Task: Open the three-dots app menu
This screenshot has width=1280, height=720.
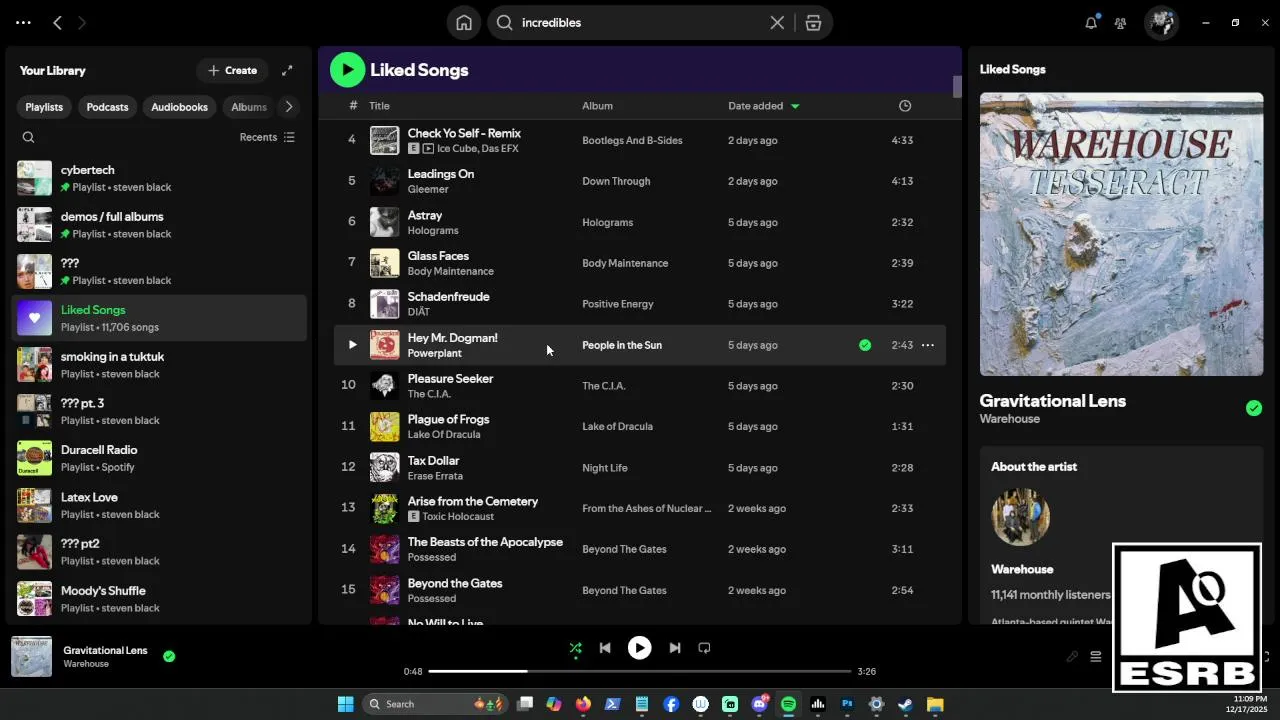Action: click(x=23, y=22)
